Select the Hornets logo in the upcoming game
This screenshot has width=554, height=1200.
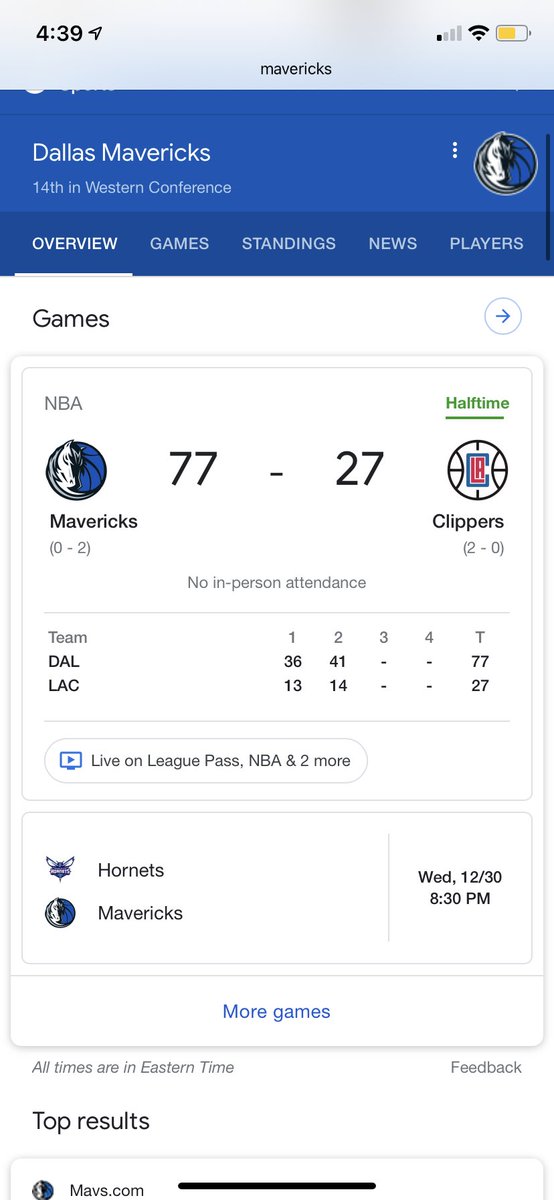point(60,869)
